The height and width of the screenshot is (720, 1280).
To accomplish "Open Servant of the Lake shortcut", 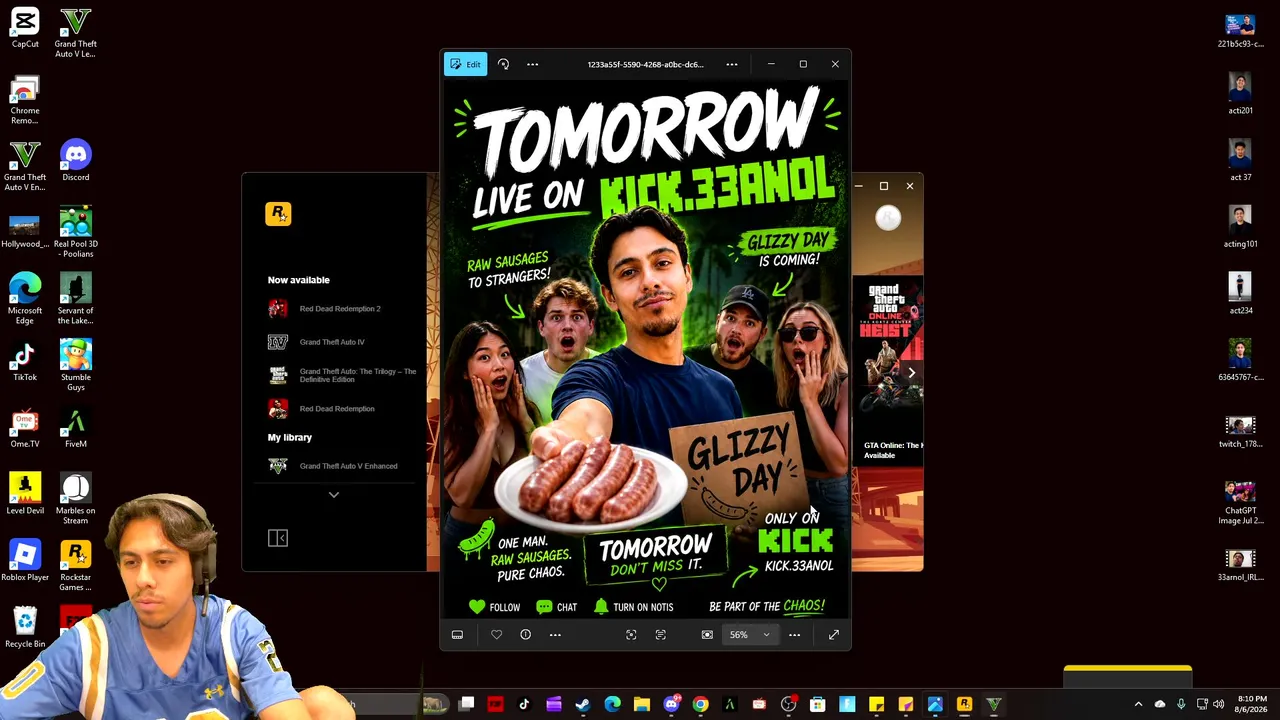I will pos(76,300).
